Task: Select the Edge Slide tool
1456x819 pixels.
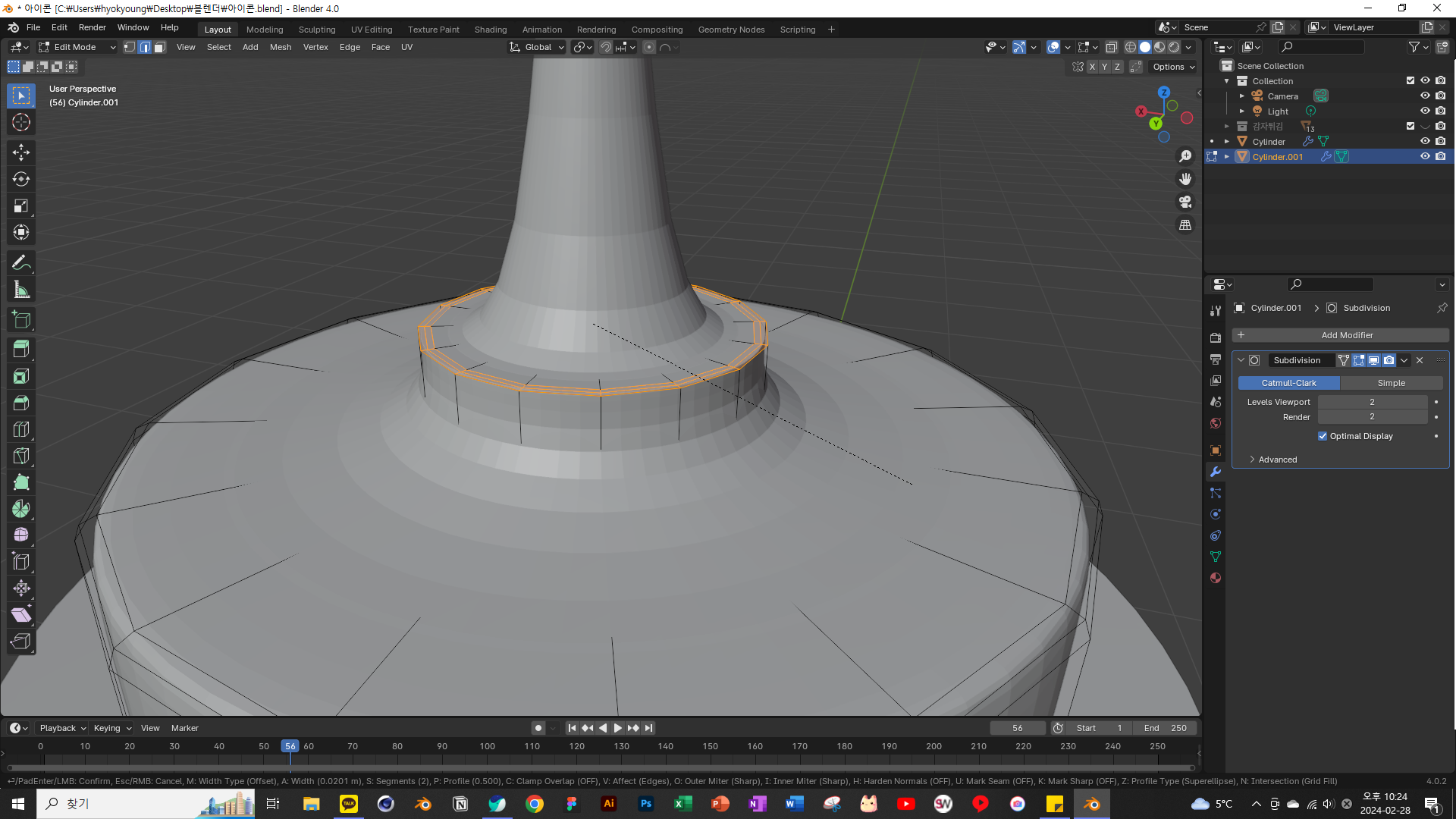Action: pyautogui.click(x=21, y=562)
